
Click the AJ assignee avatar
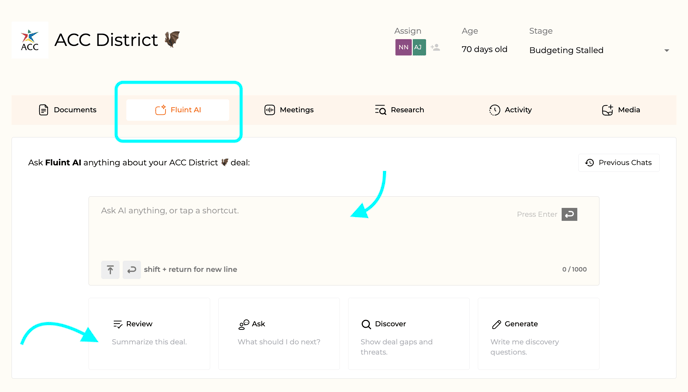click(419, 47)
